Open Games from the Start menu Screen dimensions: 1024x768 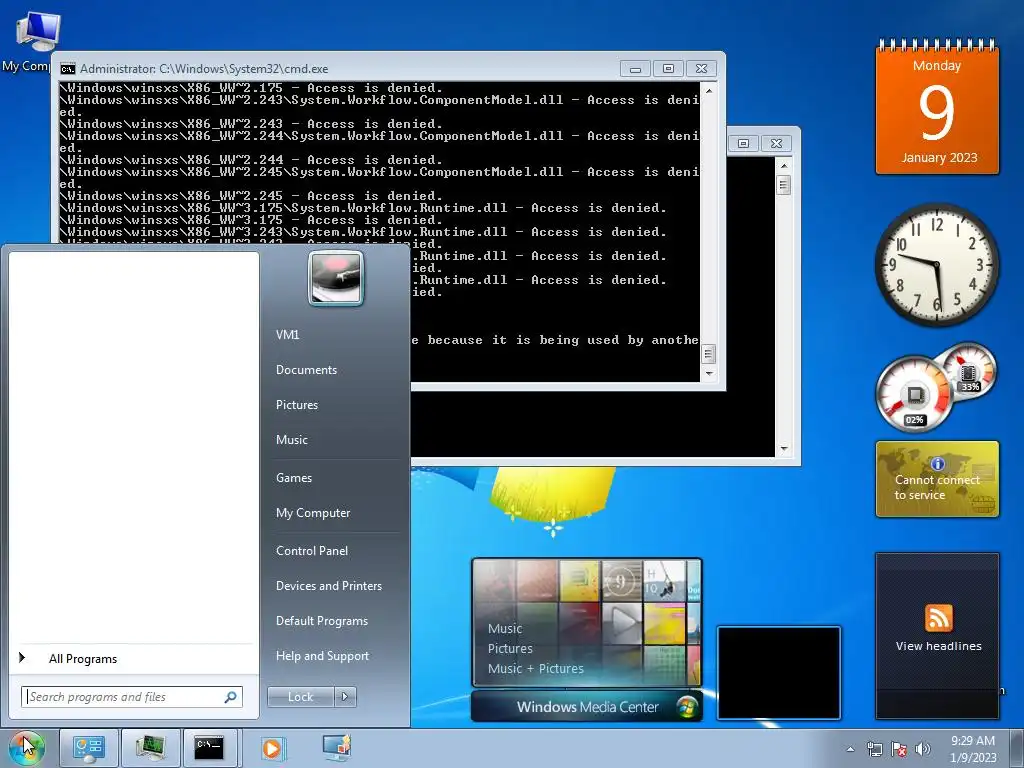(294, 478)
